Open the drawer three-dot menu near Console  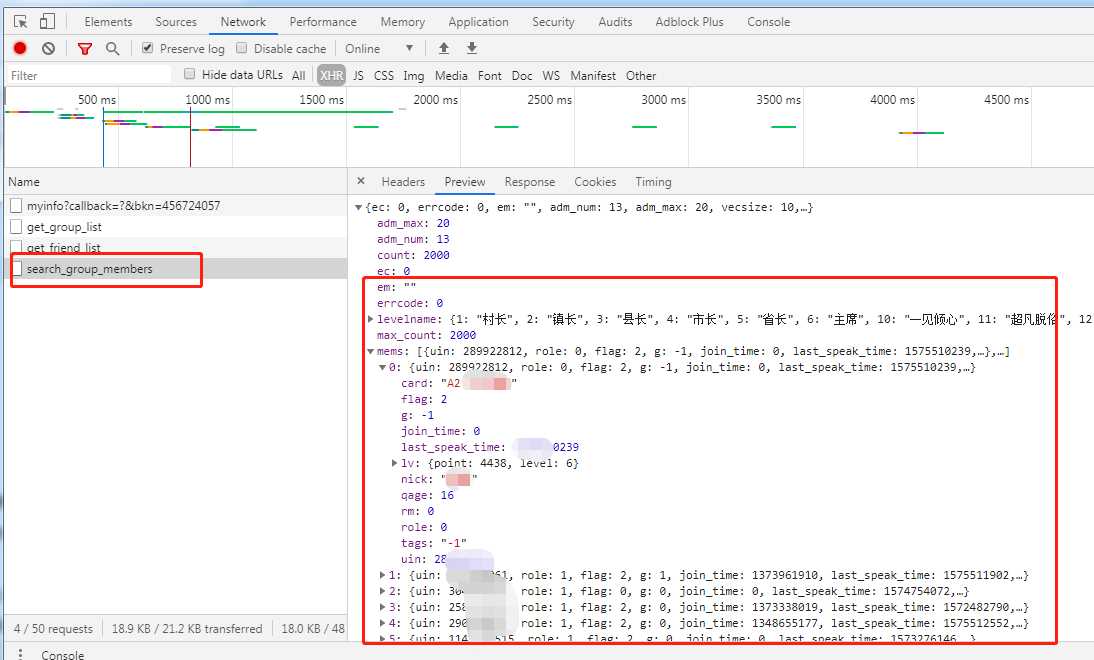[x=20, y=654]
